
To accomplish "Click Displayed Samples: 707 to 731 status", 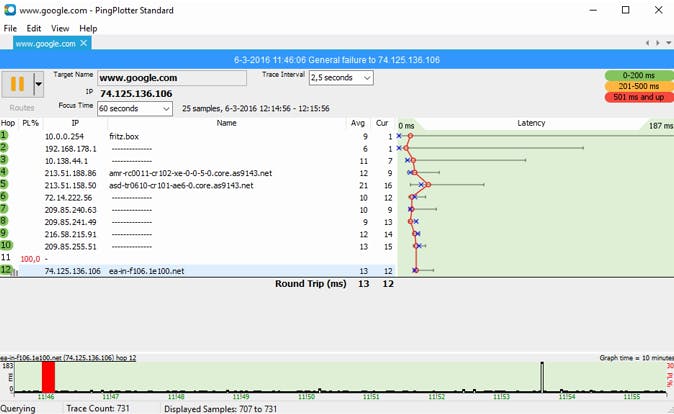I will point(221,409).
